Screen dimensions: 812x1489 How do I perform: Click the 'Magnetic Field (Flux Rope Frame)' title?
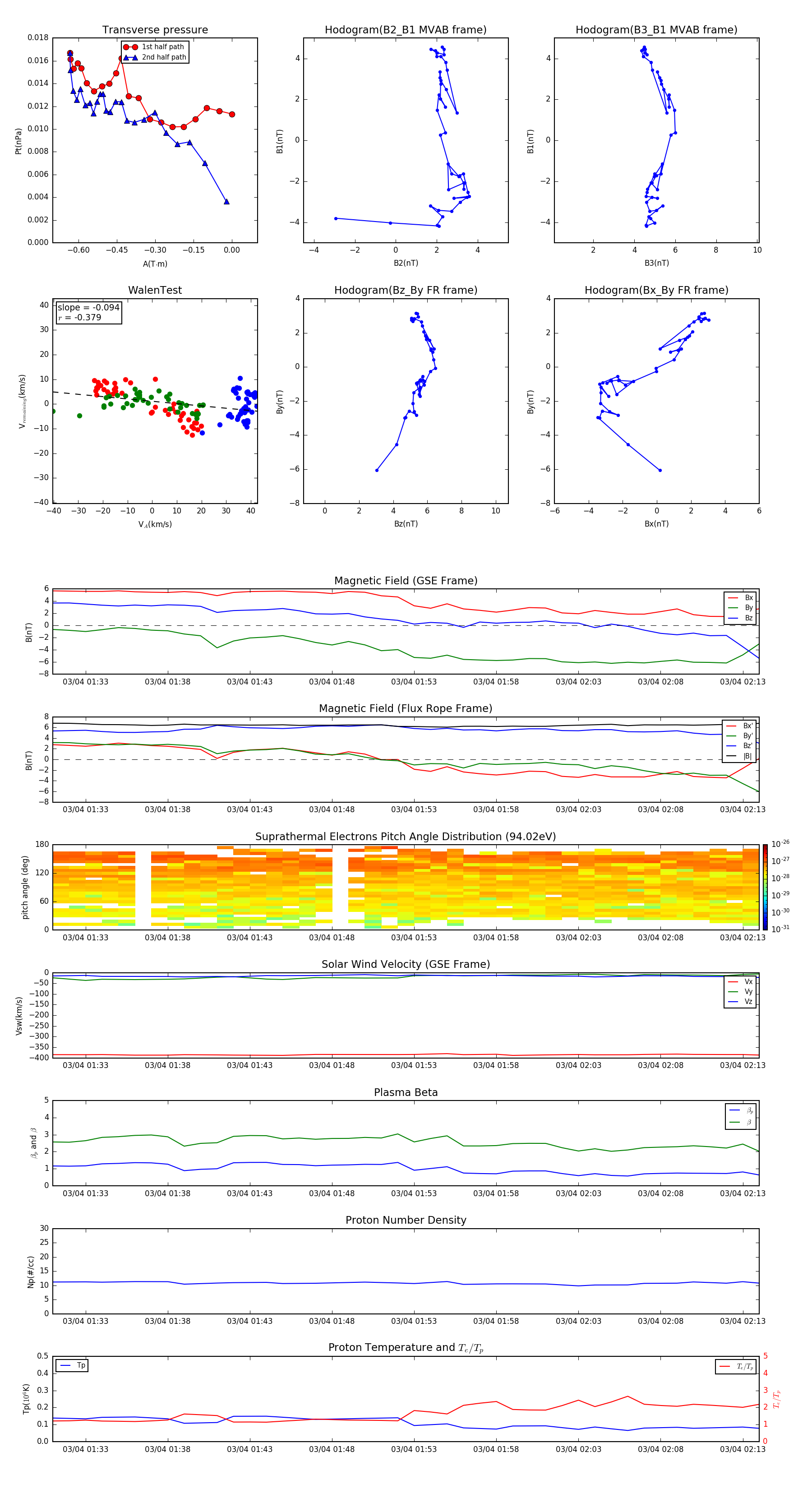[406, 709]
